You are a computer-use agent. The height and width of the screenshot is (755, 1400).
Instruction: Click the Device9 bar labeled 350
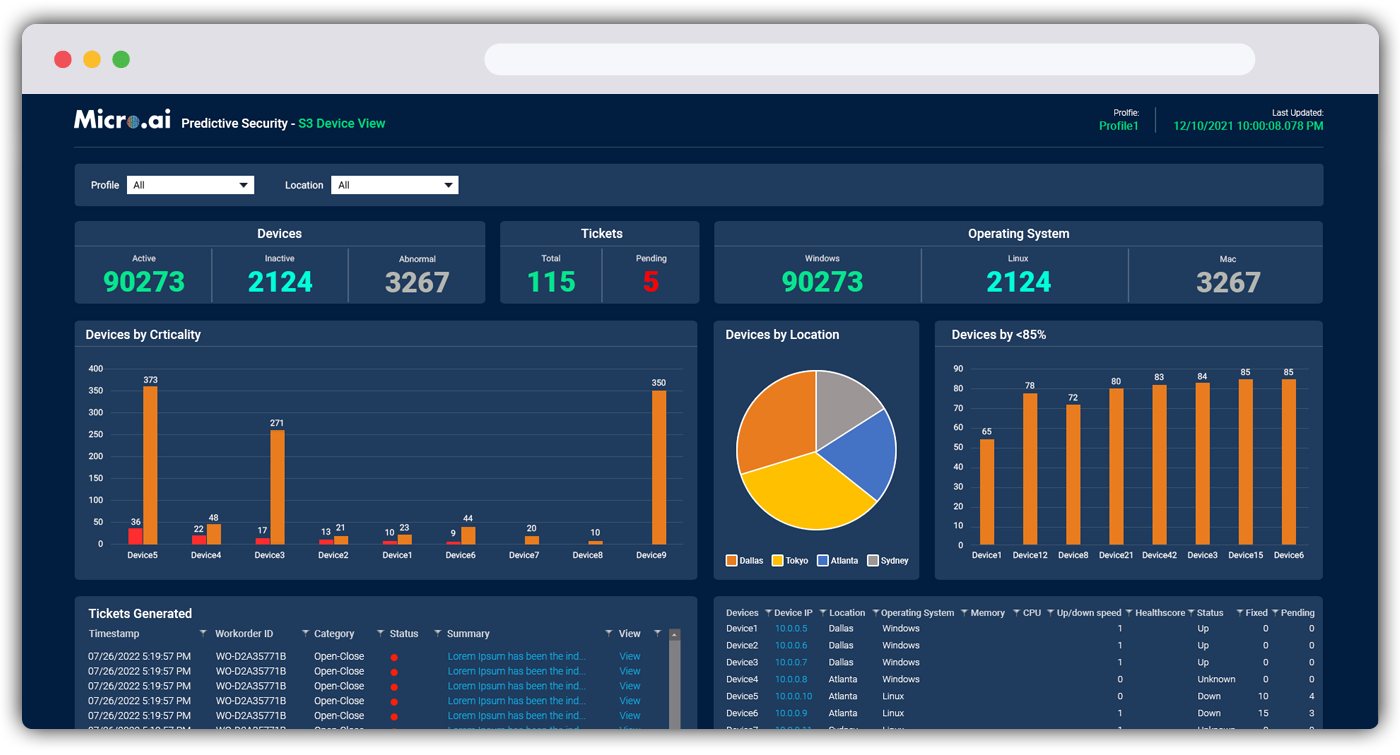click(x=659, y=467)
